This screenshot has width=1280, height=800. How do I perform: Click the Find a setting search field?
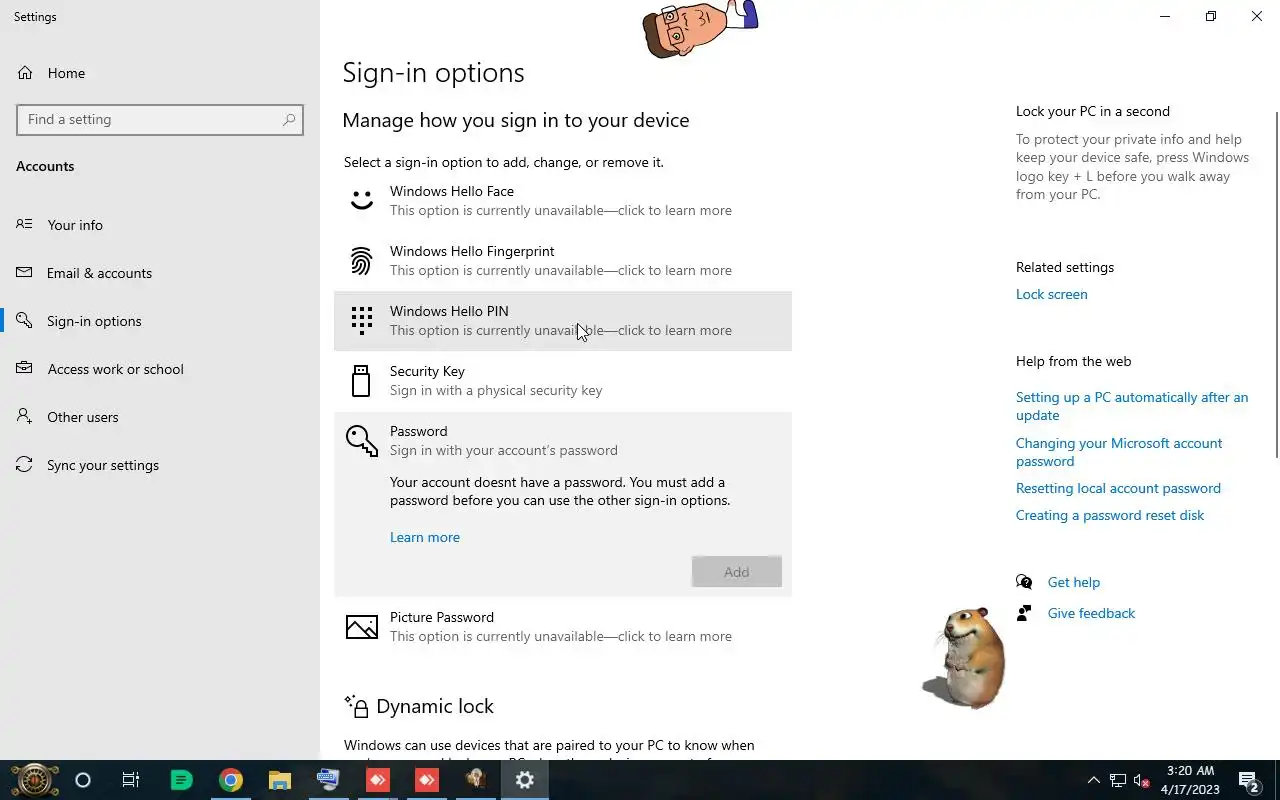[x=160, y=119]
